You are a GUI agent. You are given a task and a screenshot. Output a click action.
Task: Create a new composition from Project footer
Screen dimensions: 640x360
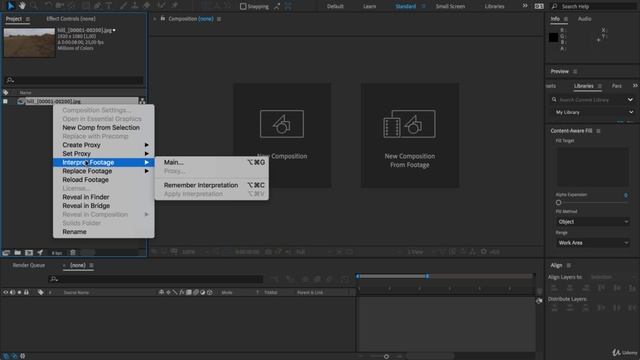click(29, 253)
